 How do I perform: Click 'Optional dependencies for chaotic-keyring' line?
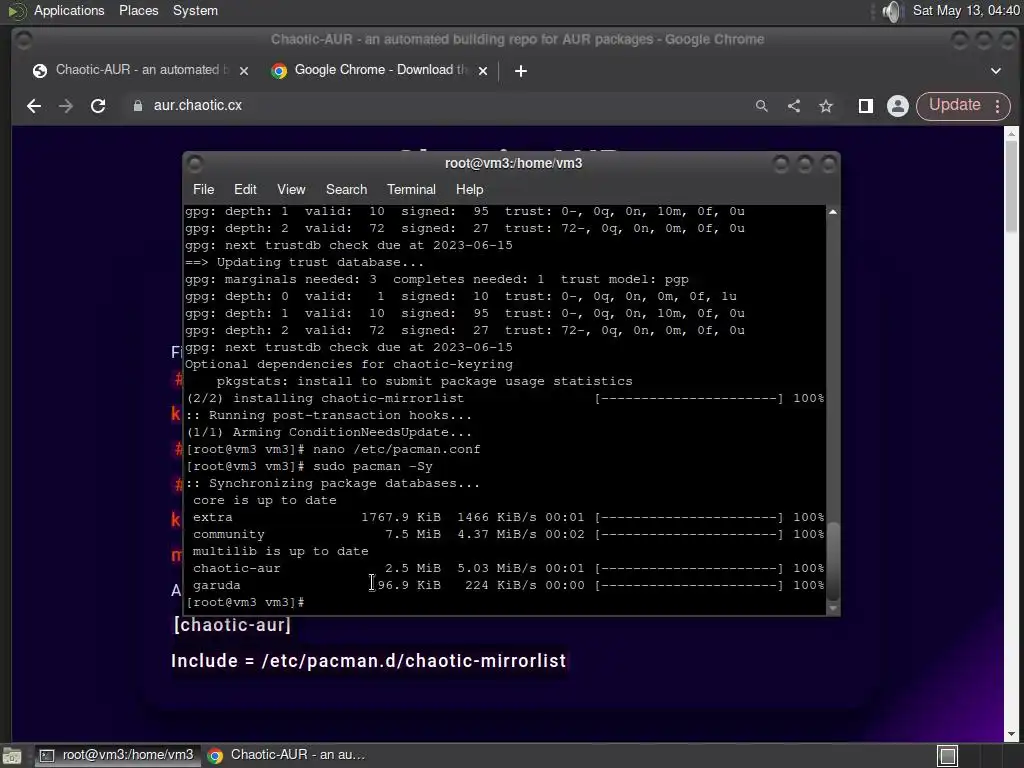point(349,364)
